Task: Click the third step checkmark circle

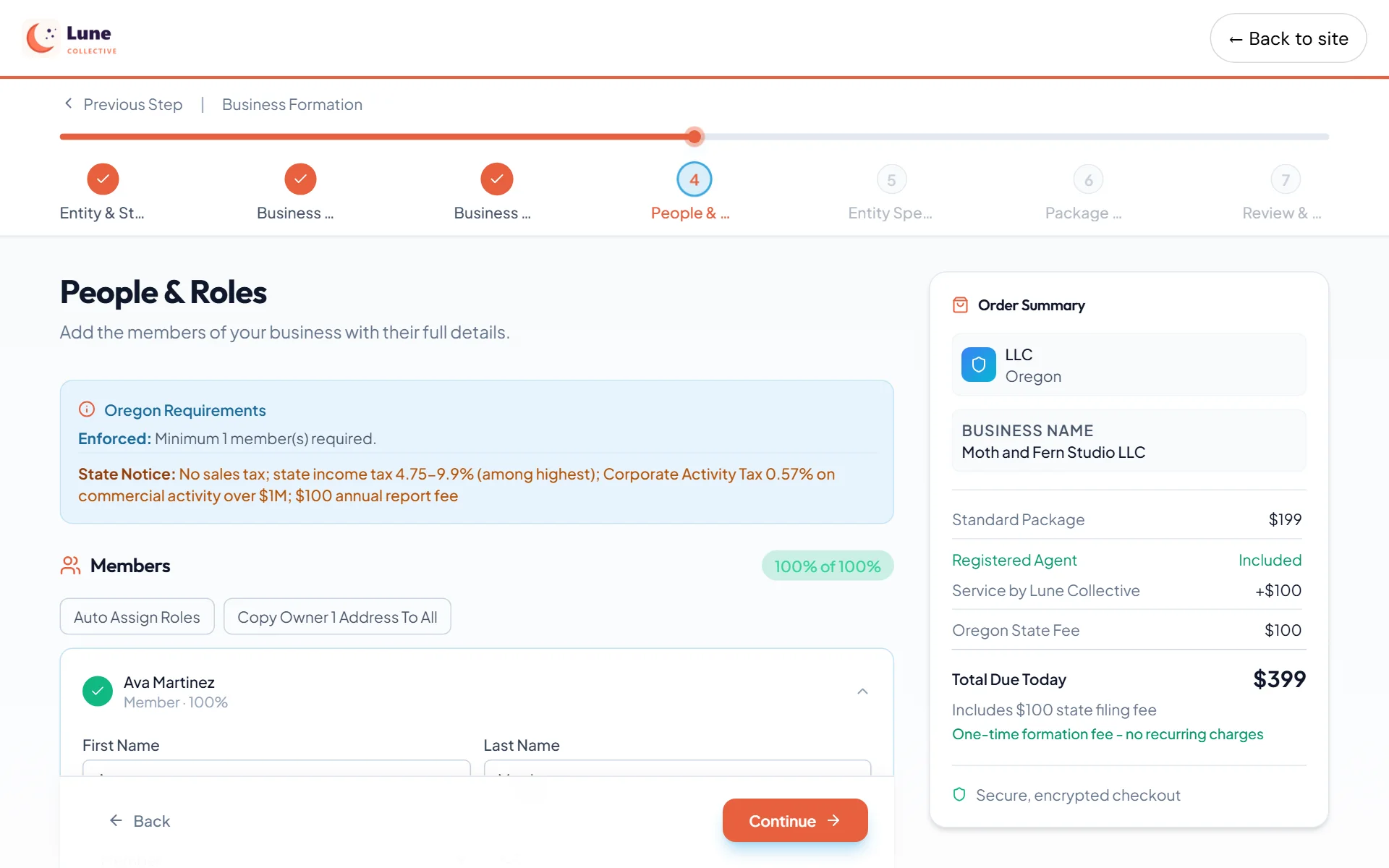Action: (x=497, y=179)
